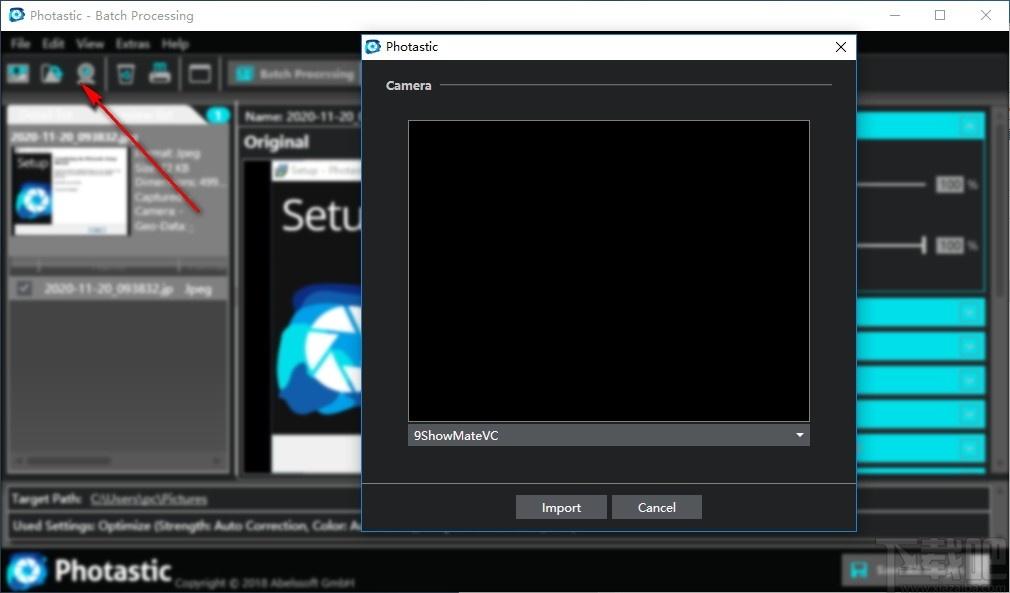Close the Photastic camera dialog
Viewport: 1010px width, 593px height.
pos(841,47)
